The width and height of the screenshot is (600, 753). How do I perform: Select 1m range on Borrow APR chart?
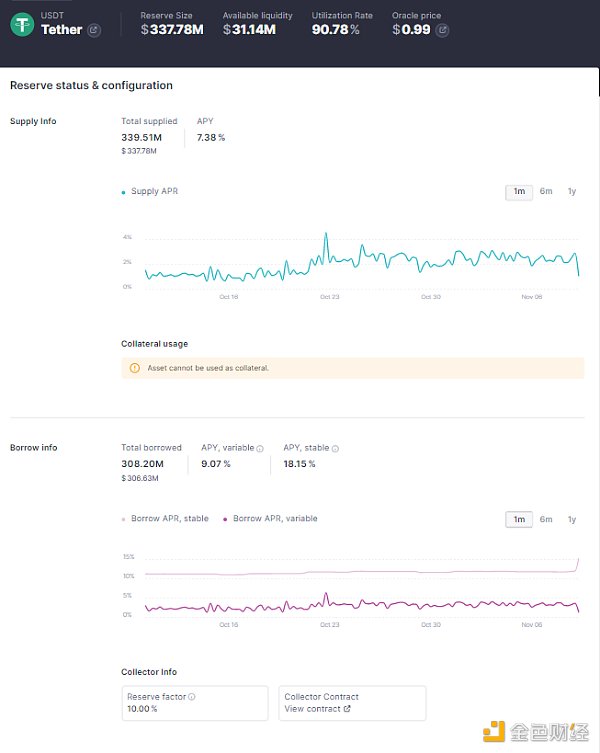[519, 520]
